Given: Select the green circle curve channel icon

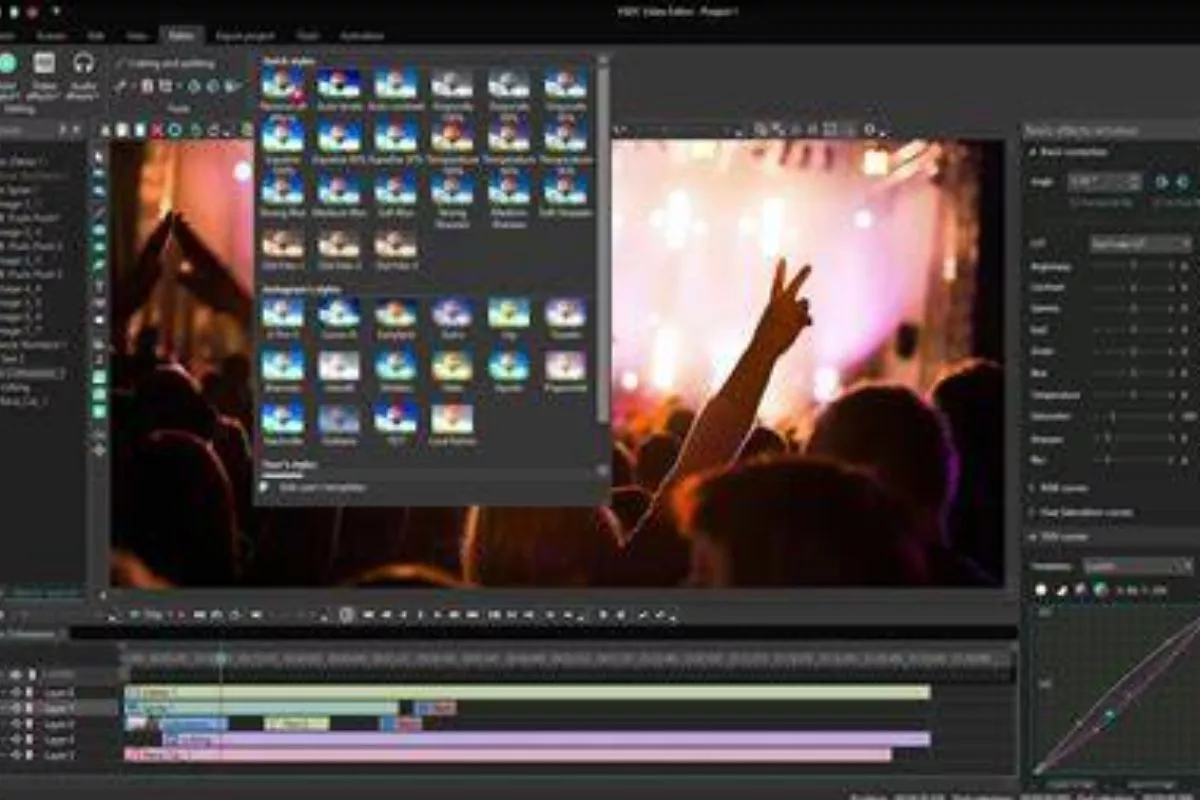Looking at the screenshot, I should (x=1100, y=589).
